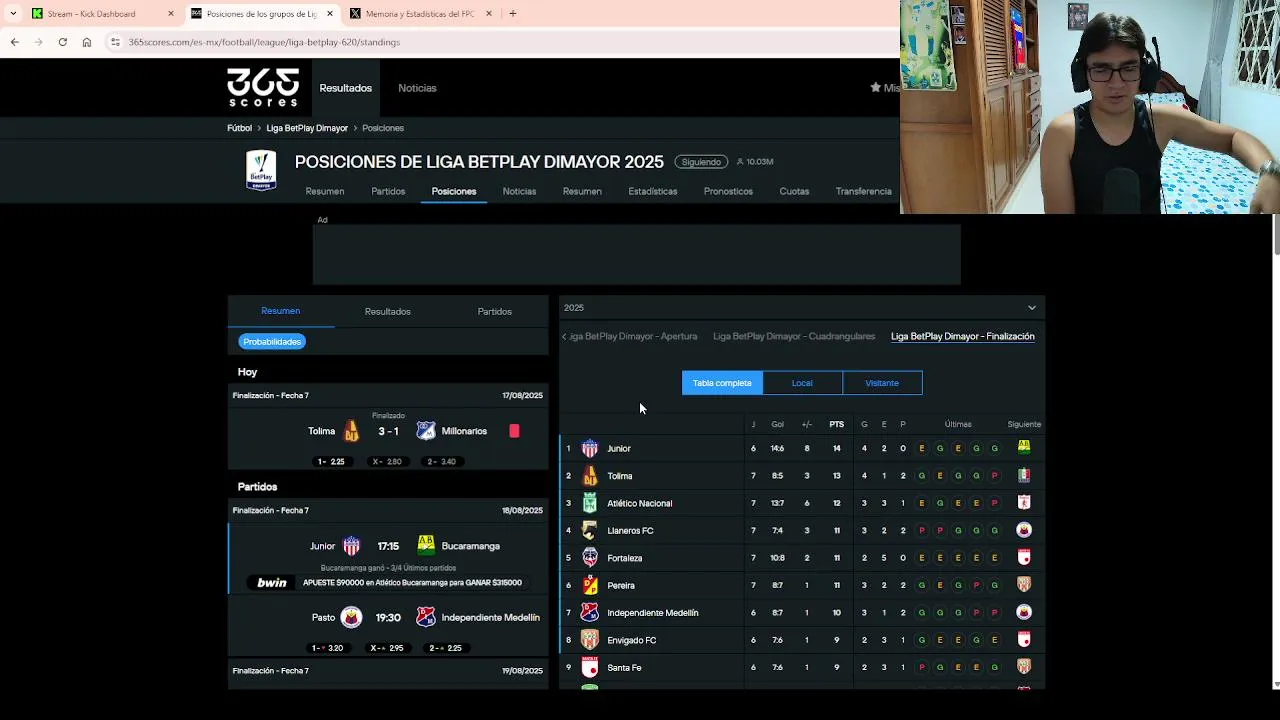Open the browser tab list dropdown arrow
This screenshot has width=1280, height=720.
[13, 14]
